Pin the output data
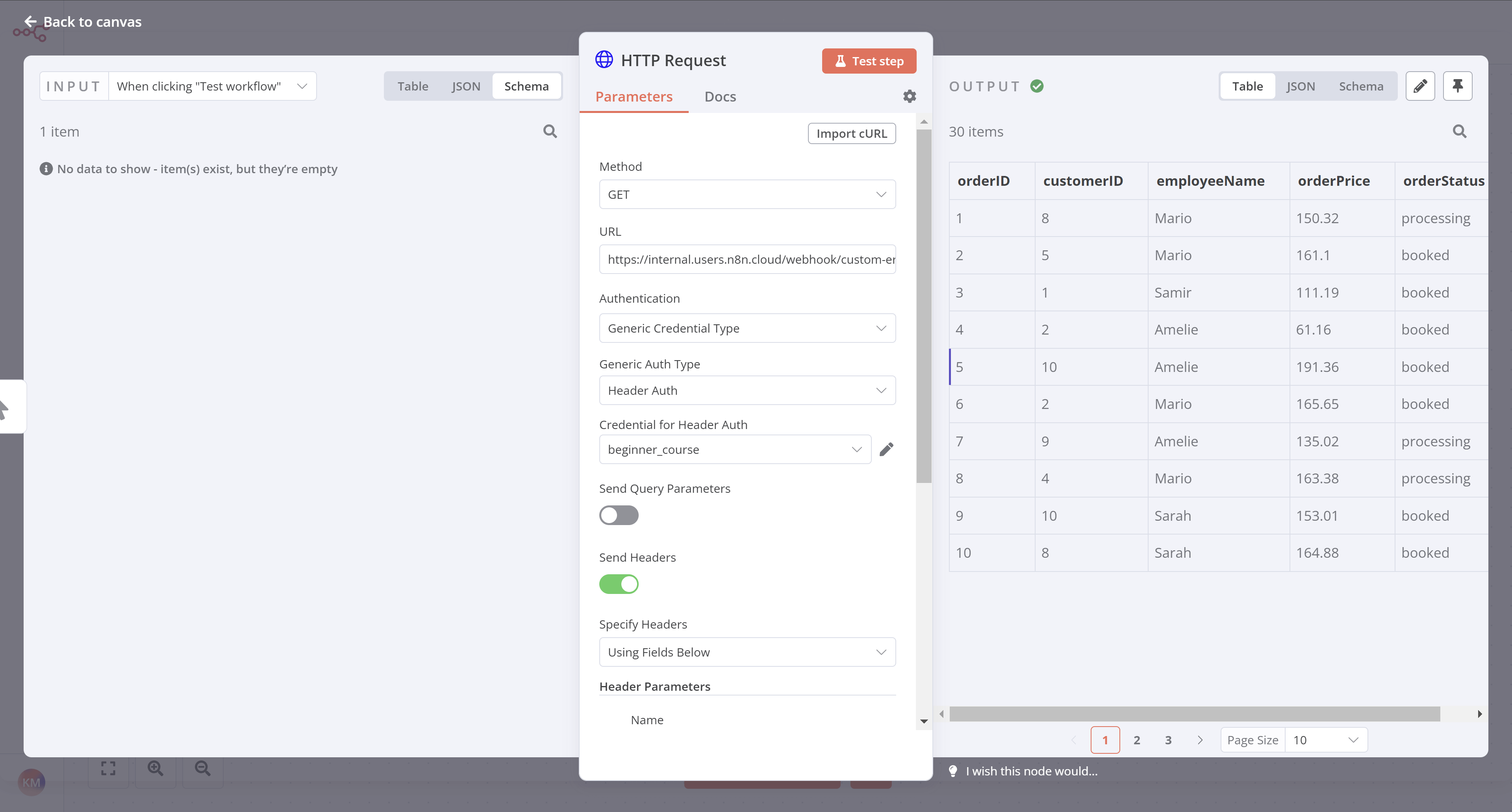1512x812 pixels. [x=1457, y=86]
